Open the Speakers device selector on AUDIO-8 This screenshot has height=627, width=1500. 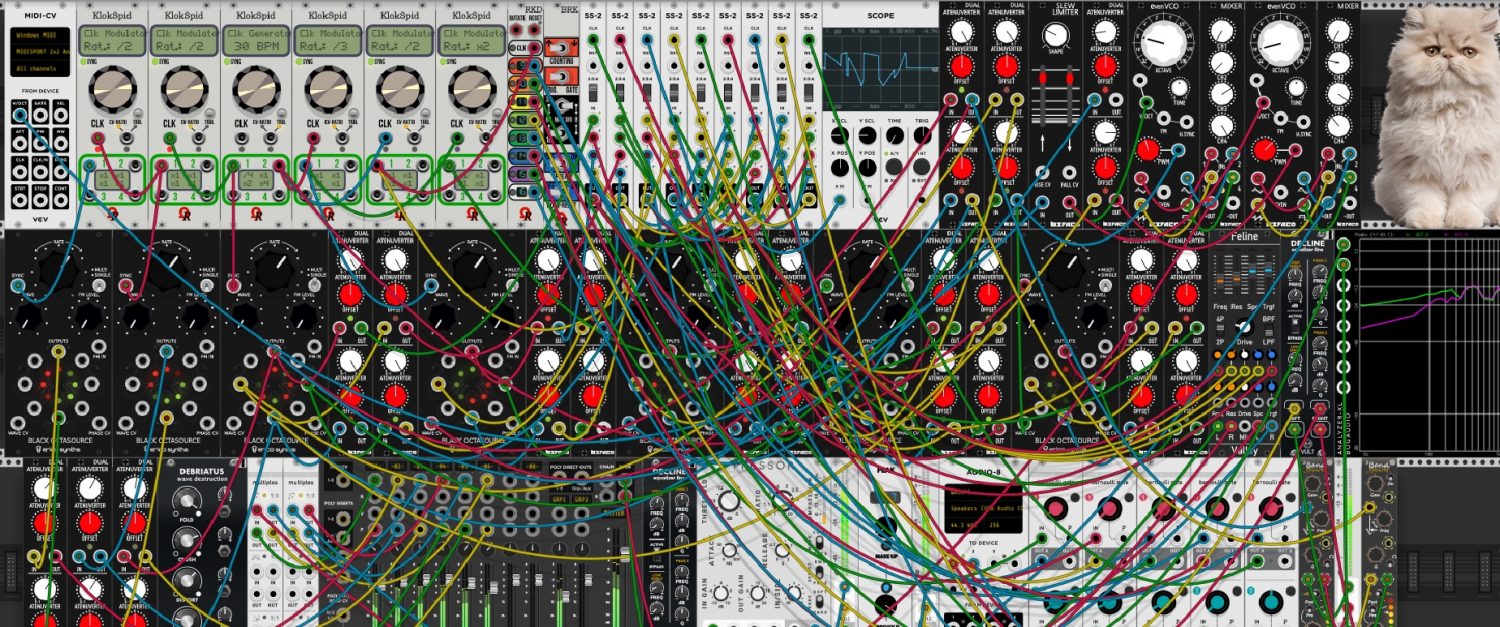(984, 508)
